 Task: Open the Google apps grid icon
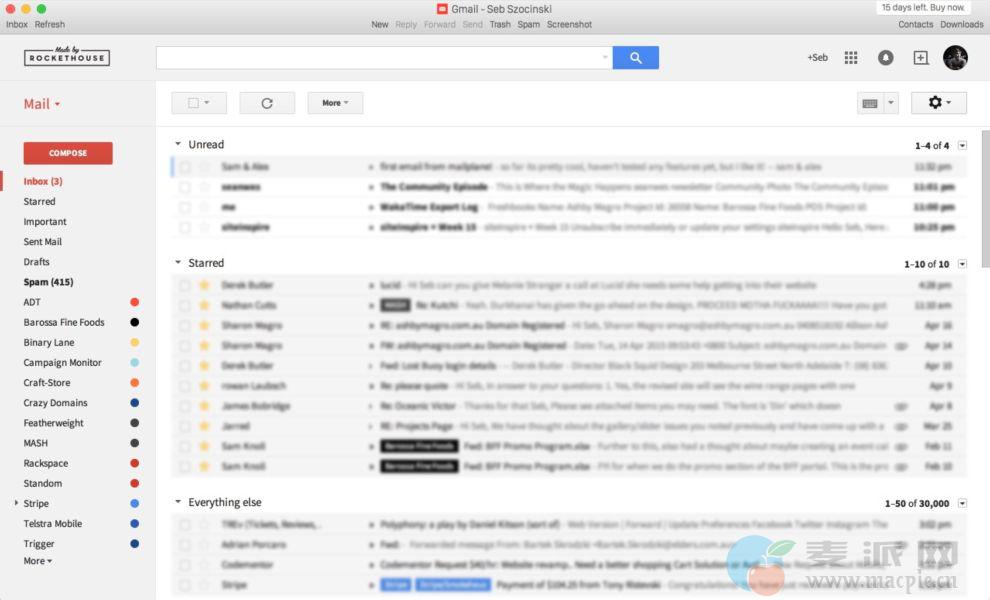[x=851, y=58]
